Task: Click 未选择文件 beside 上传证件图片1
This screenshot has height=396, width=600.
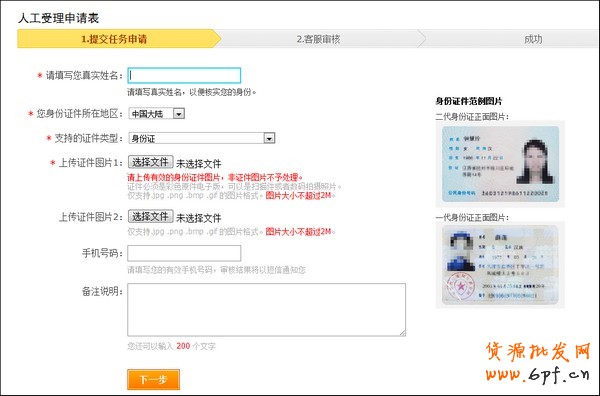Action: (x=199, y=164)
